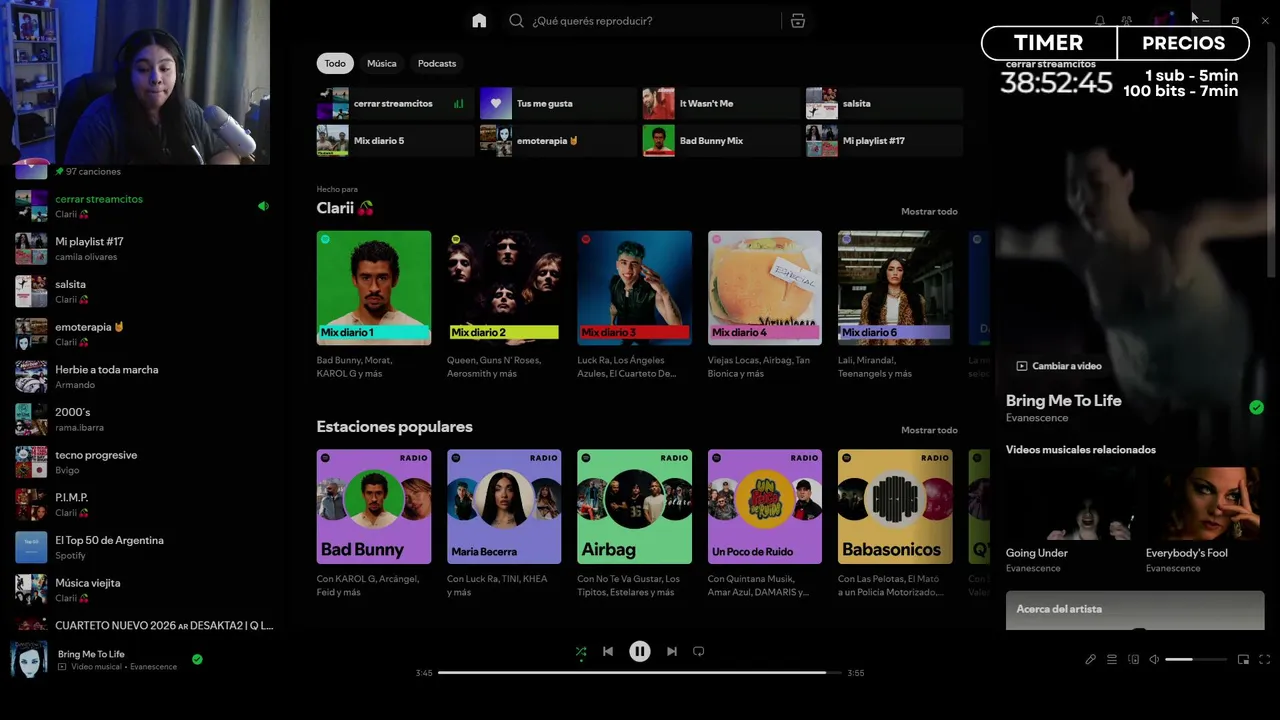Viewport: 1280px width, 720px height.
Task: Pause the current song
Action: click(x=640, y=651)
